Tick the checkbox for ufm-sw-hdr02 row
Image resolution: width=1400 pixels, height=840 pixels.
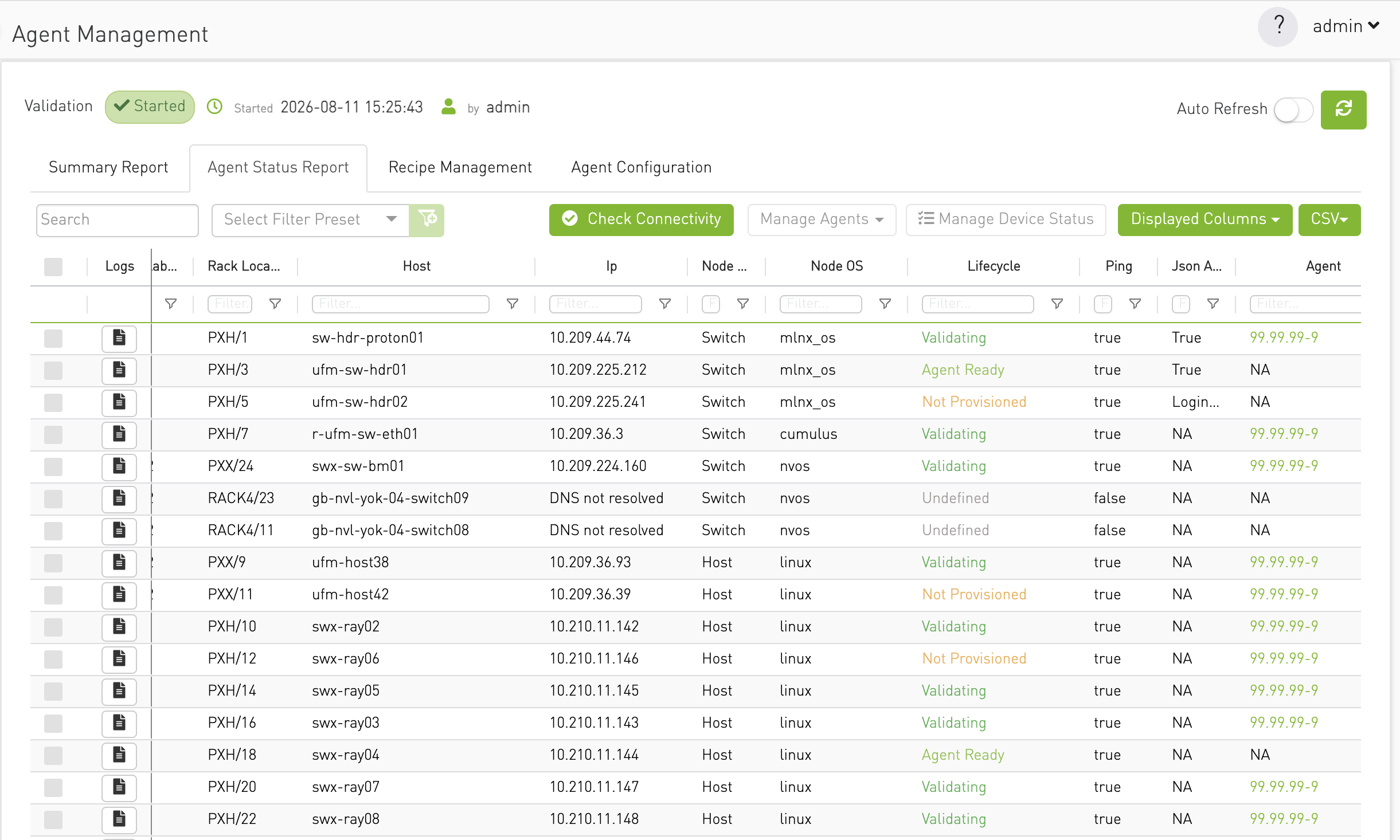click(x=53, y=402)
